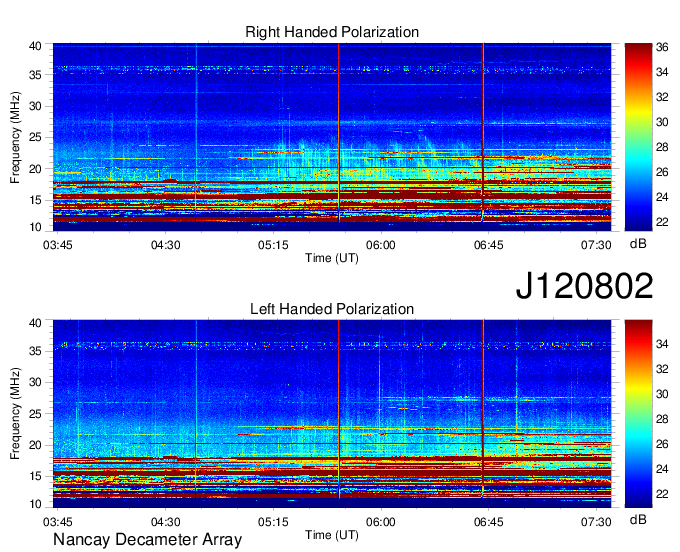Click the 40 MHz tick on the Right Handed frequency axis
Screen dimensions: 680x552
(35, 46)
